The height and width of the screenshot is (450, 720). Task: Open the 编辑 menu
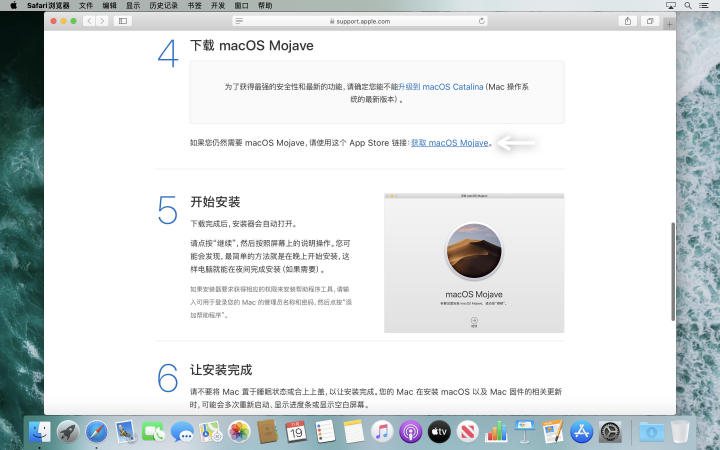pyautogui.click(x=109, y=6)
